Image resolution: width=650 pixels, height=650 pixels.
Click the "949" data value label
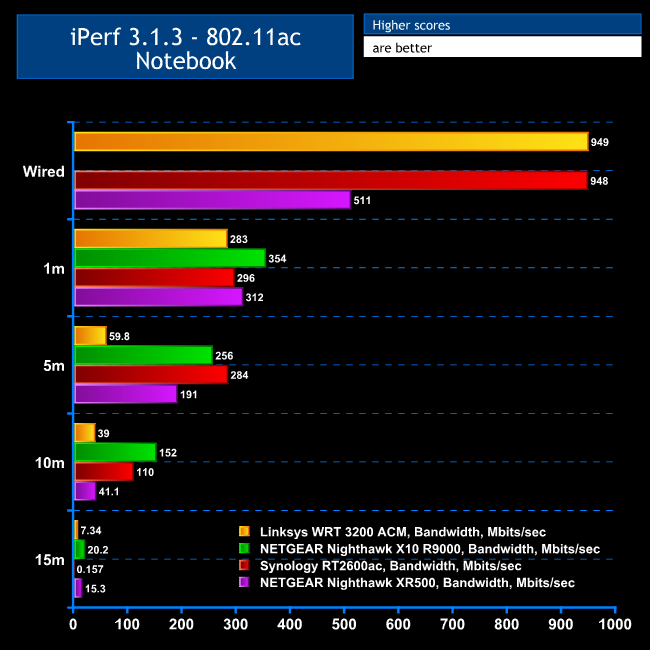point(599,142)
